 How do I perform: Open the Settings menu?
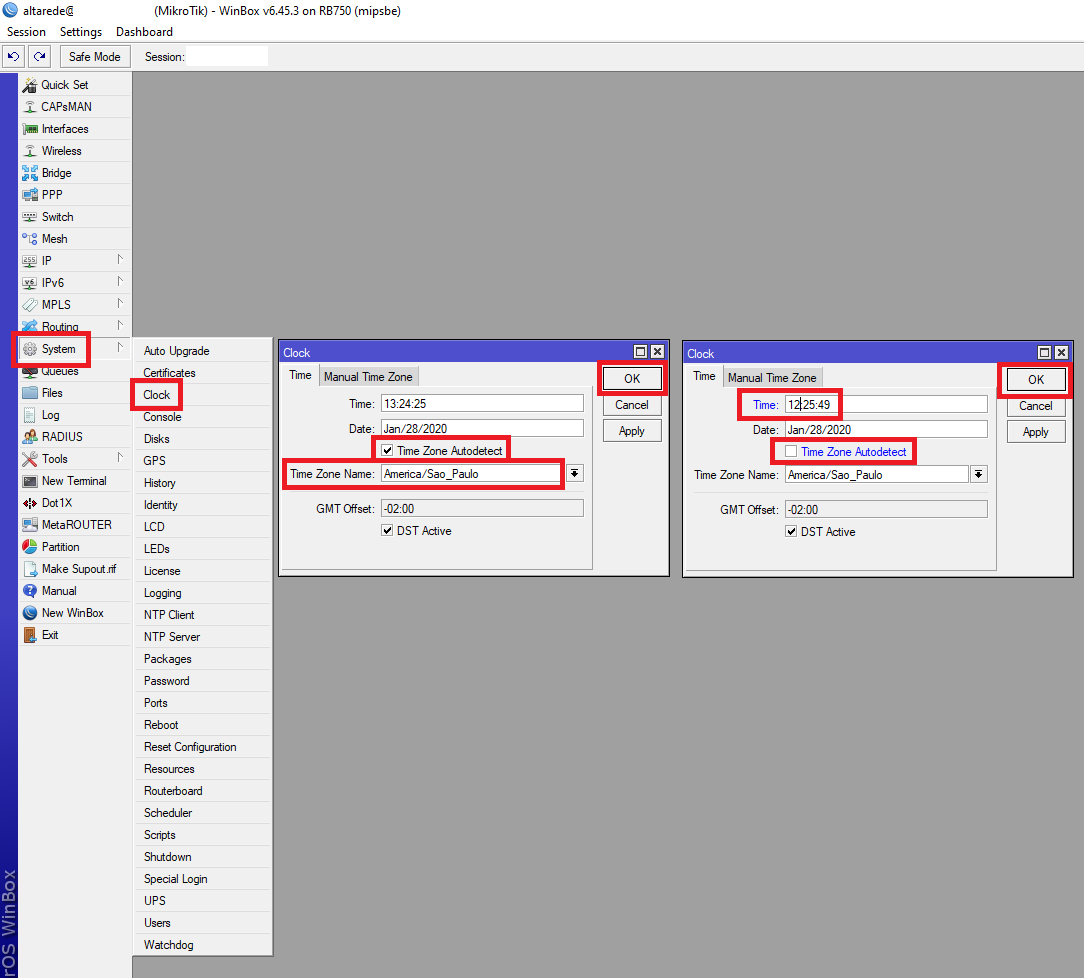(x=81, y=32)
